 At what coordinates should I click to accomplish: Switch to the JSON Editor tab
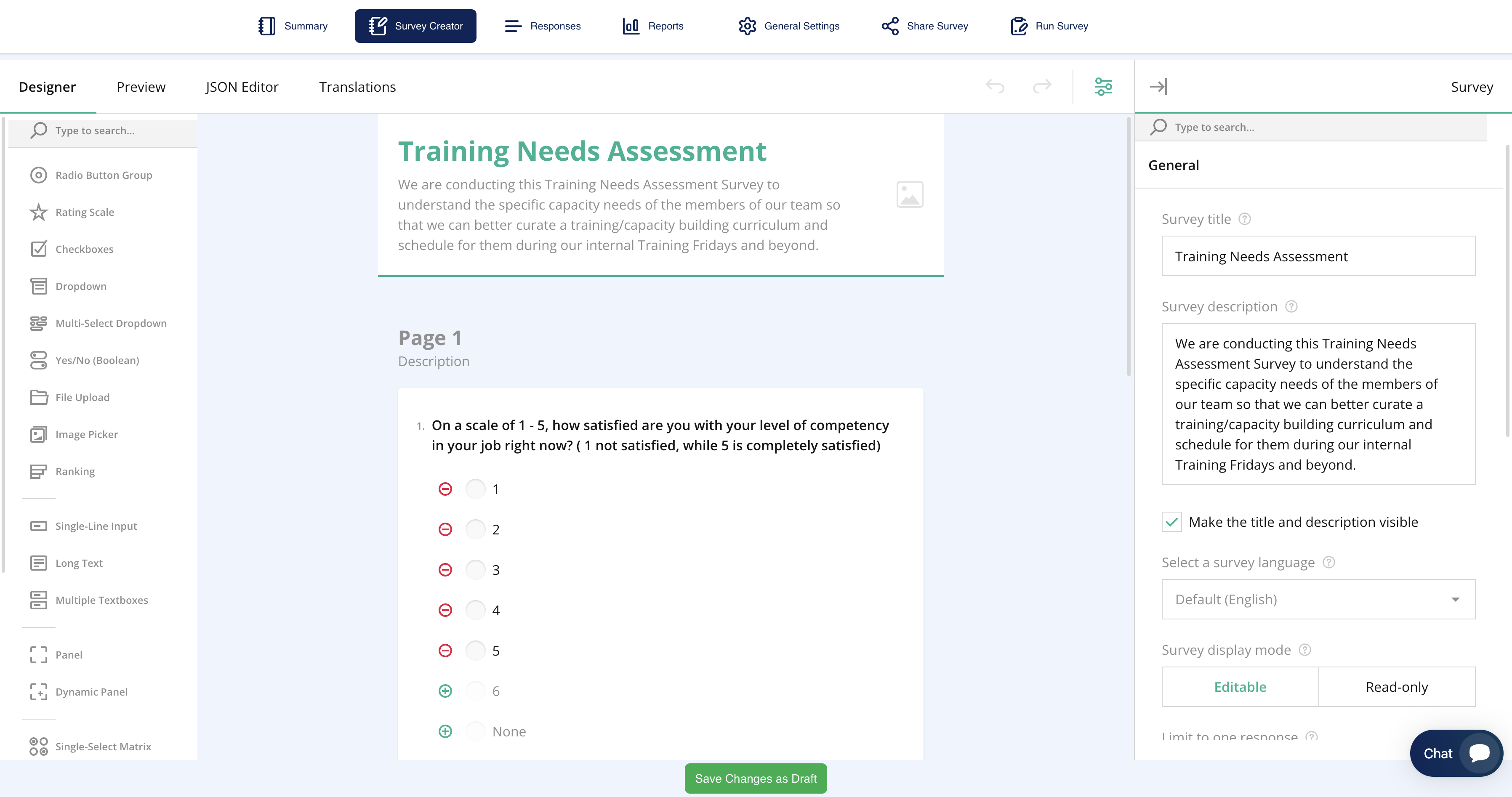click(242, 86)
